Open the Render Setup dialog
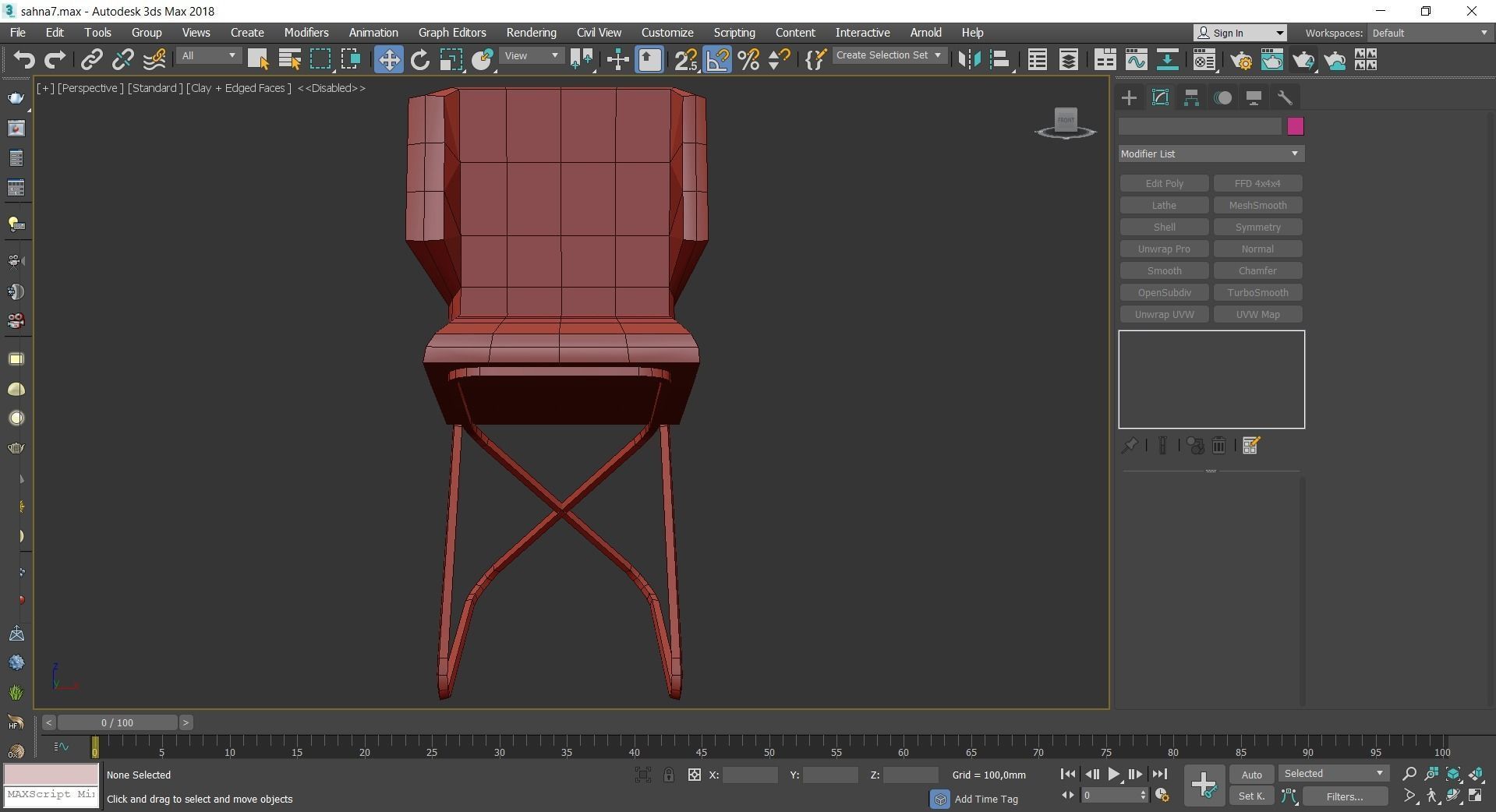1496x812 pixels. pos(1241,60)
